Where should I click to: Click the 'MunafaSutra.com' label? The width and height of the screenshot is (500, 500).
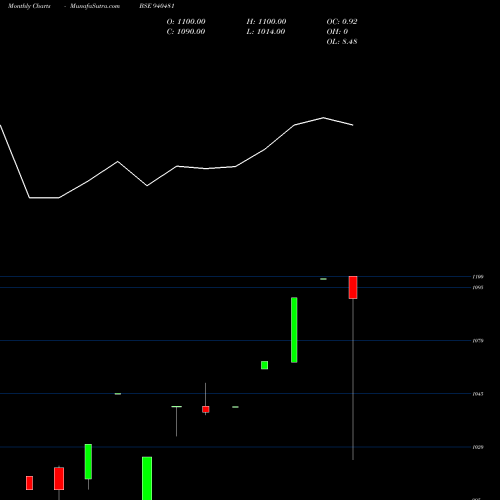click(x=95, y=6)
